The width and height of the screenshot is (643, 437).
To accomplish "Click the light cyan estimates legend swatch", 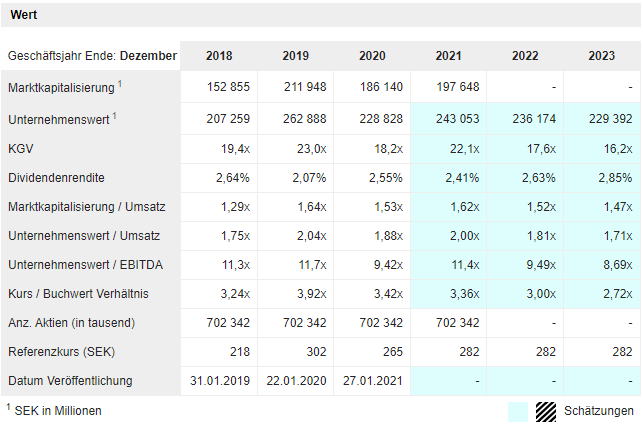I will 518,411.
